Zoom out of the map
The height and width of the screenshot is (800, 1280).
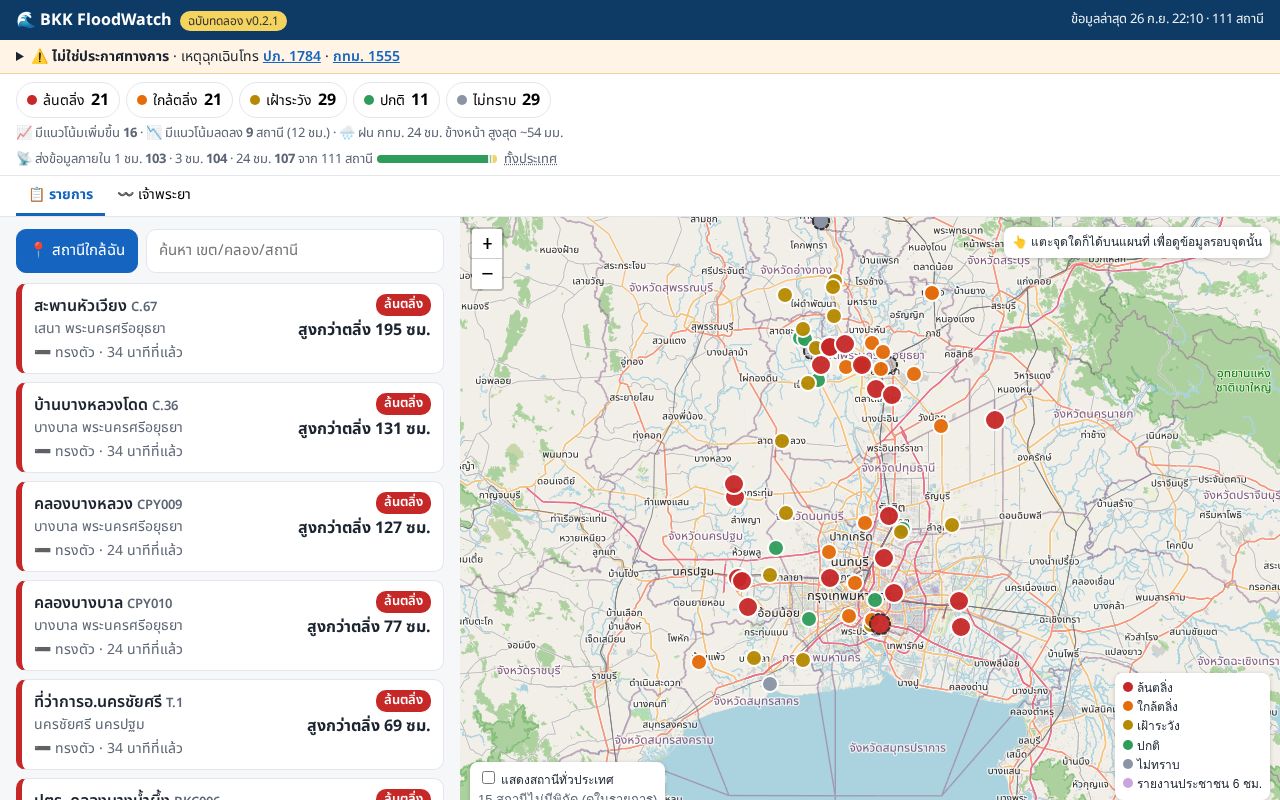click(x=487, y=273)
